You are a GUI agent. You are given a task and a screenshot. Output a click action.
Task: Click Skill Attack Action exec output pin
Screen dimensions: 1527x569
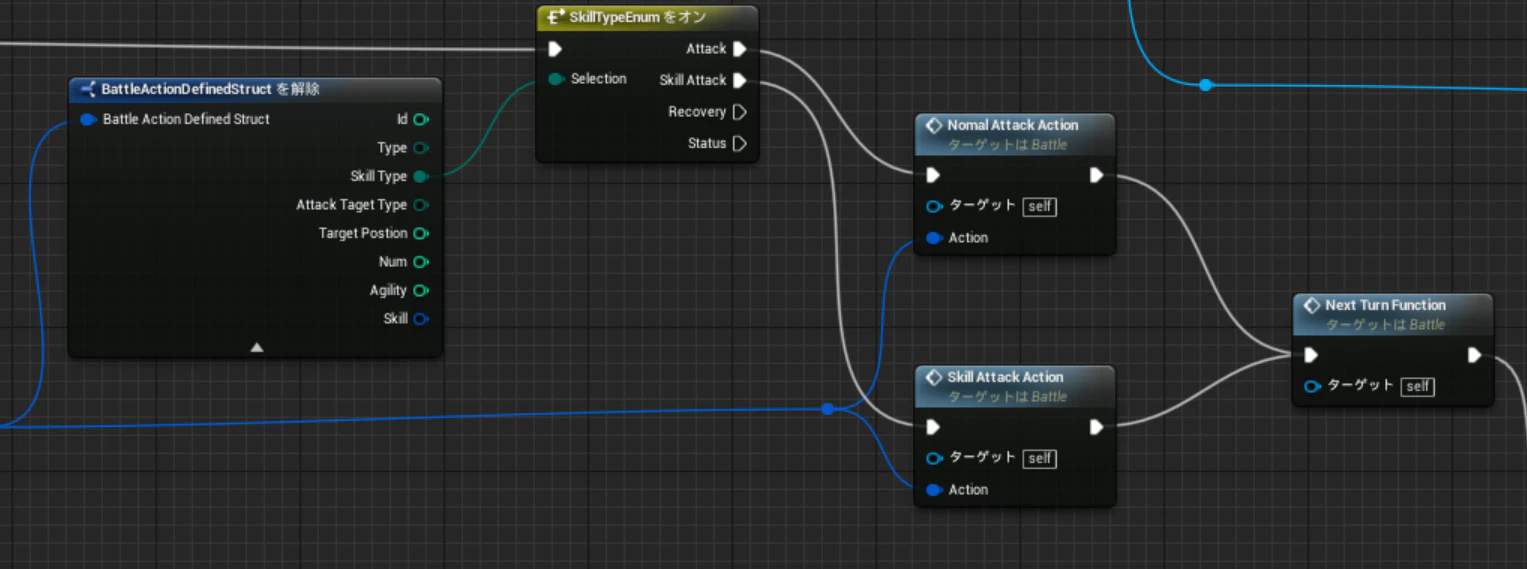coord(1096,427)
